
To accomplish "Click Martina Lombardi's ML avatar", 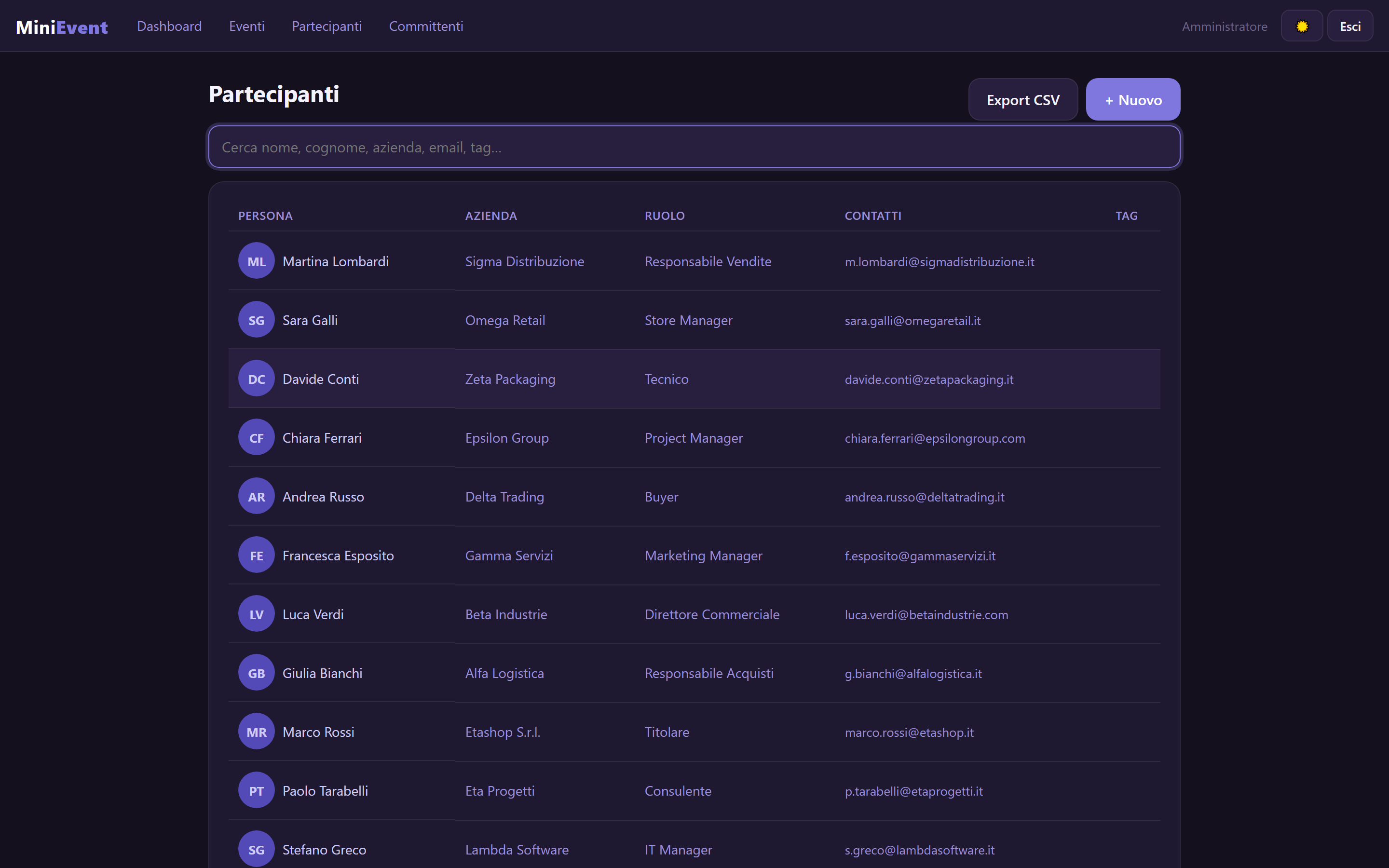I will click(256, 261).
